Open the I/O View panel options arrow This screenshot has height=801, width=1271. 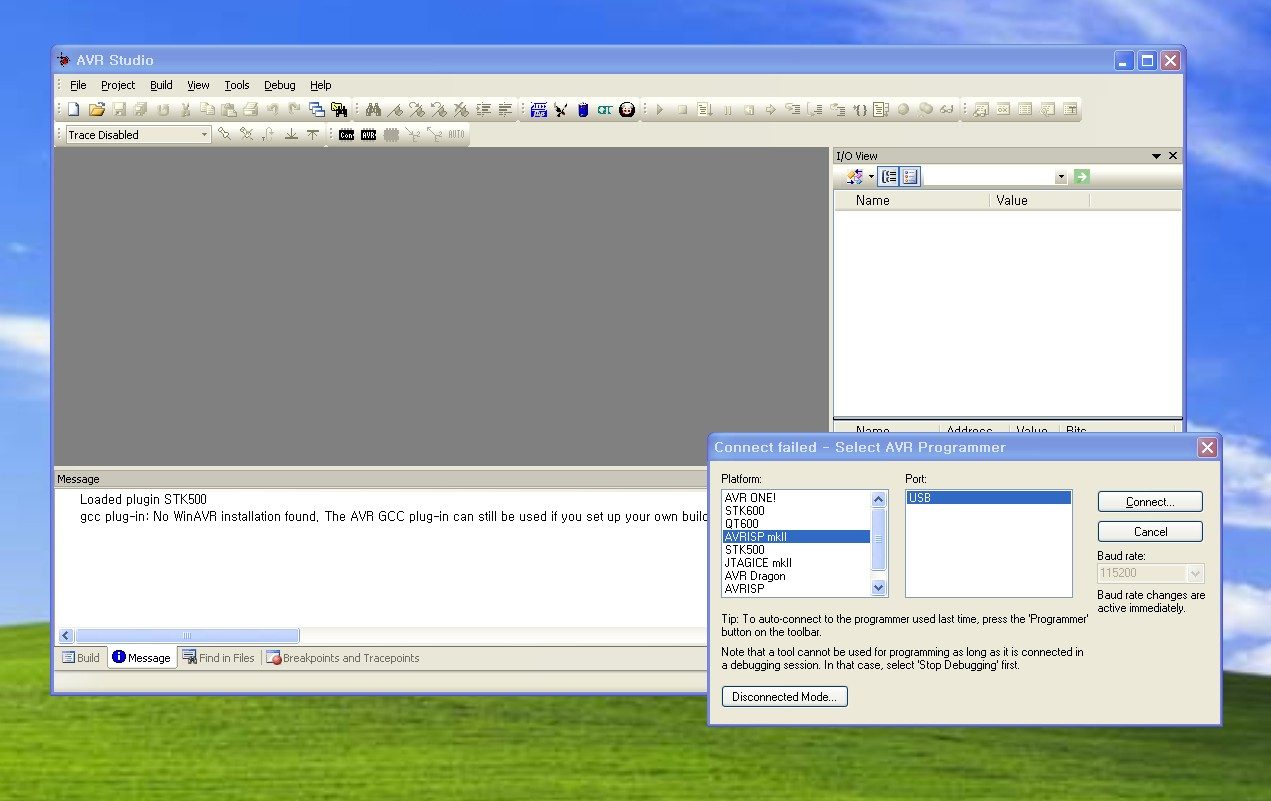click(1156, 156)
